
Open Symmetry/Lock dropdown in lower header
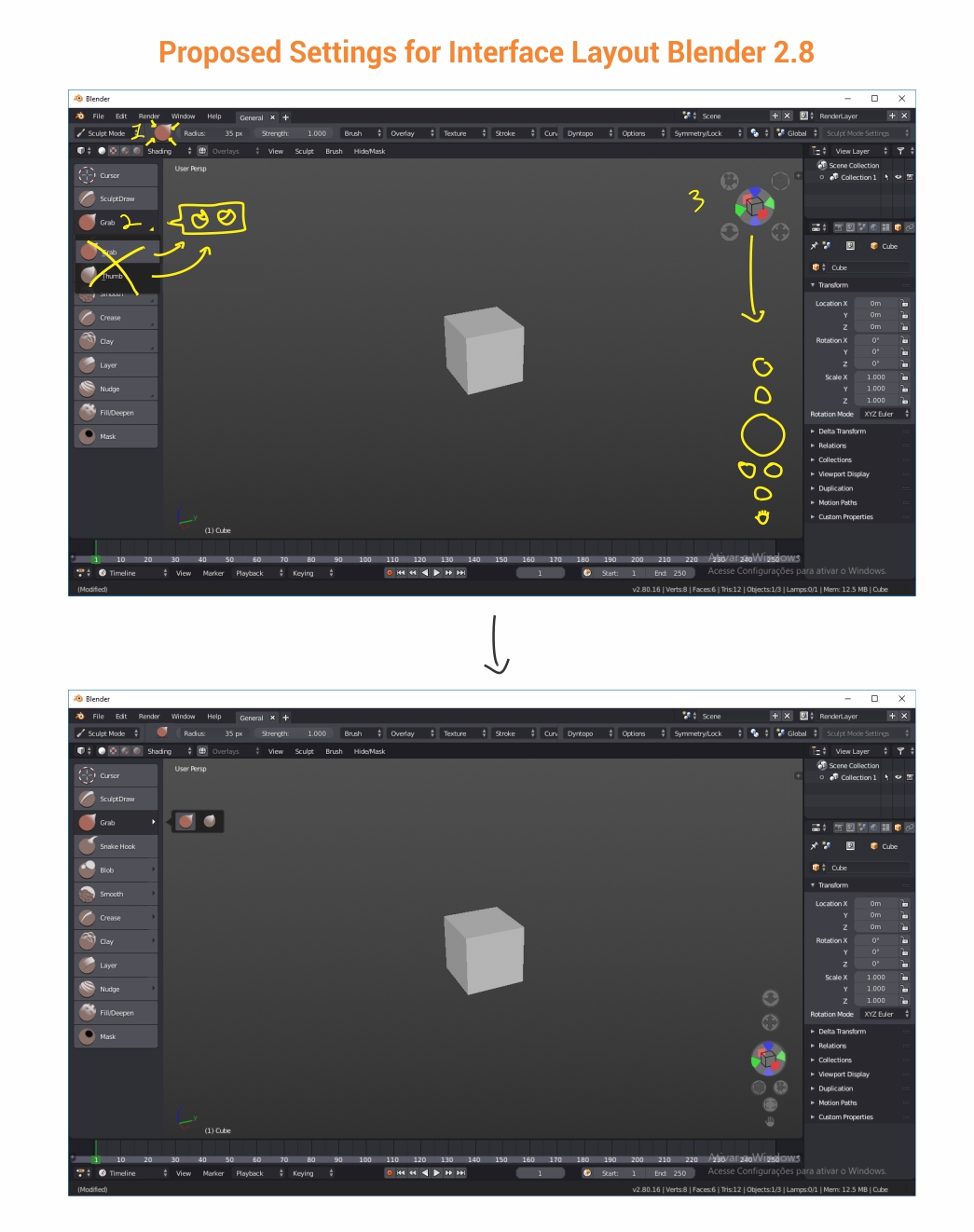706,733
